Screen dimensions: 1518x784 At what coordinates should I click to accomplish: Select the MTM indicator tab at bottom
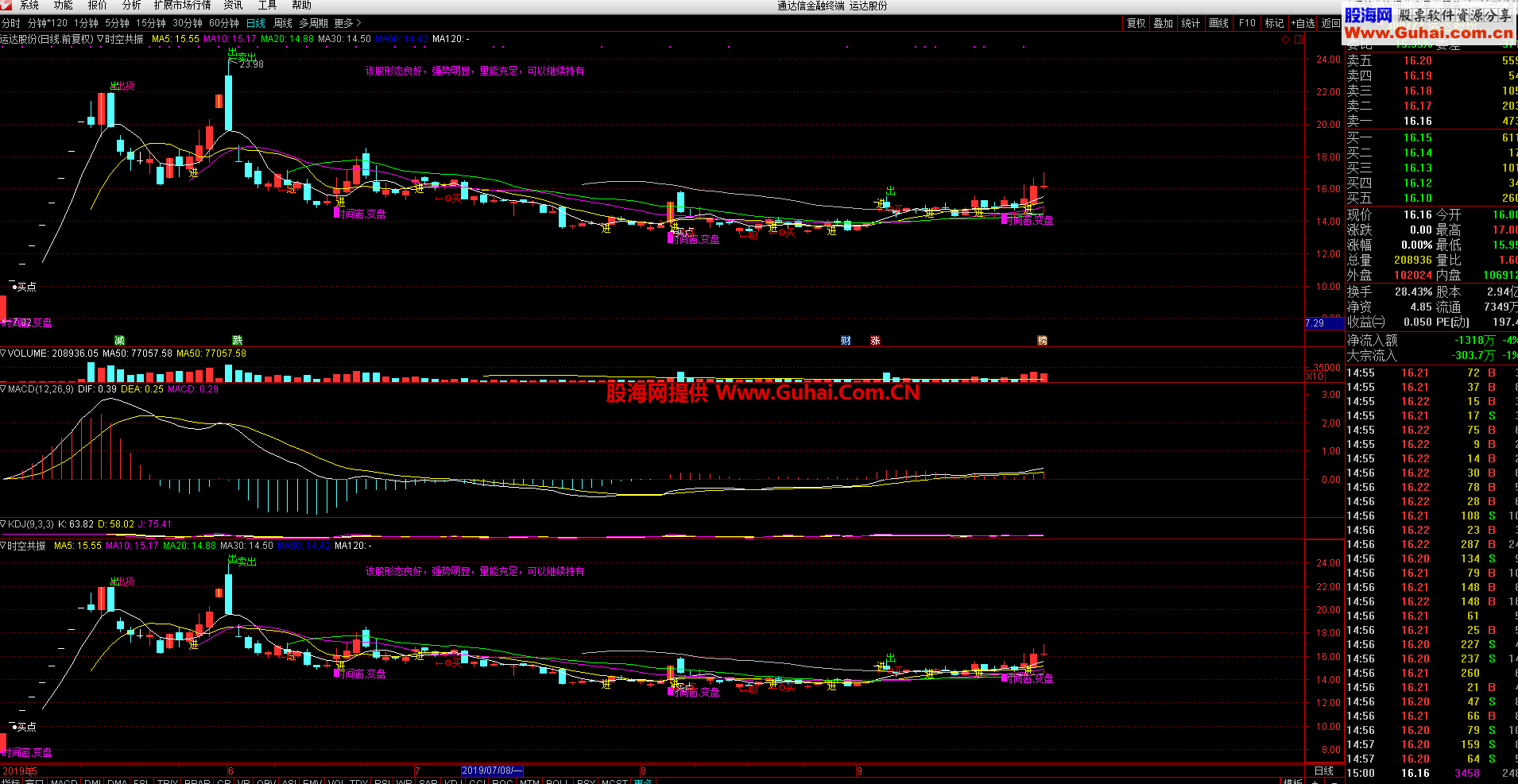coord(529,780)
